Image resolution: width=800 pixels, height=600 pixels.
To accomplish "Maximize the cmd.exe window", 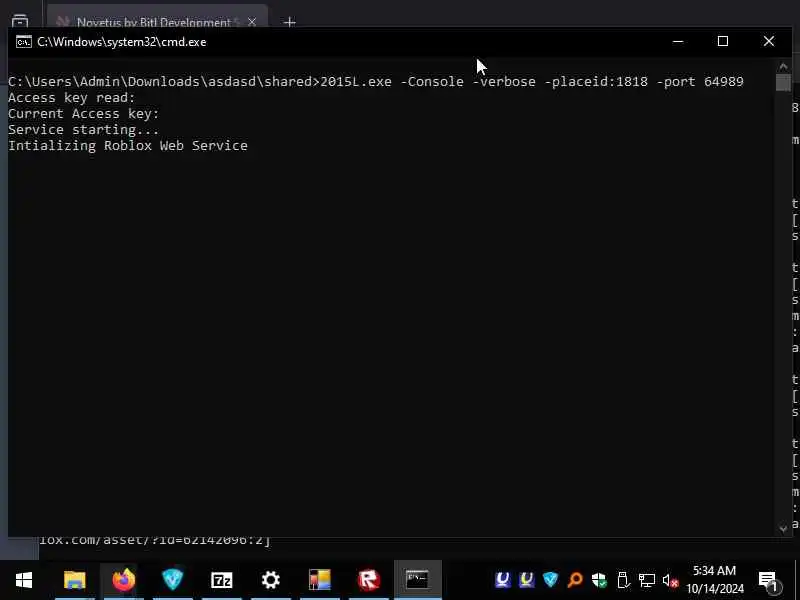I will tap(722, 41).
